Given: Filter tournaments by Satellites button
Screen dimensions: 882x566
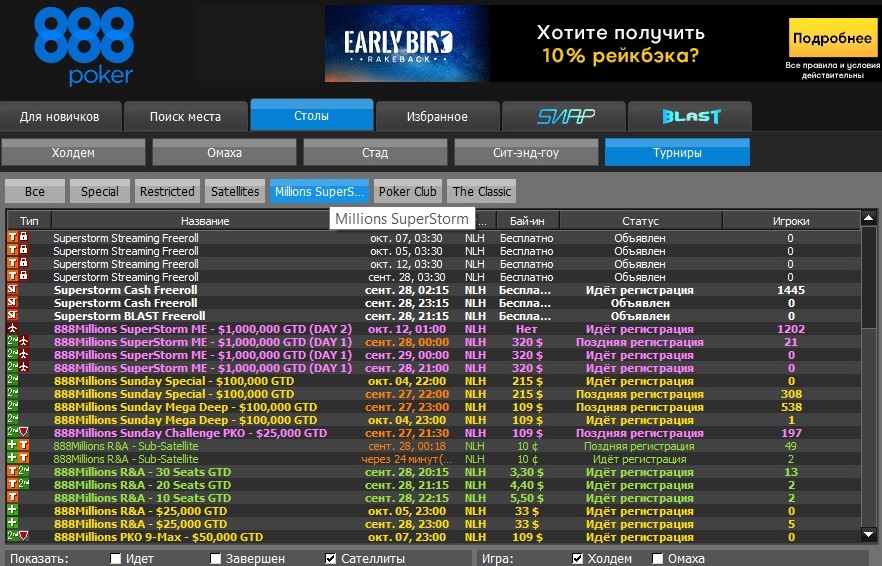Looking at the screenshot, I should pos(234,192).
